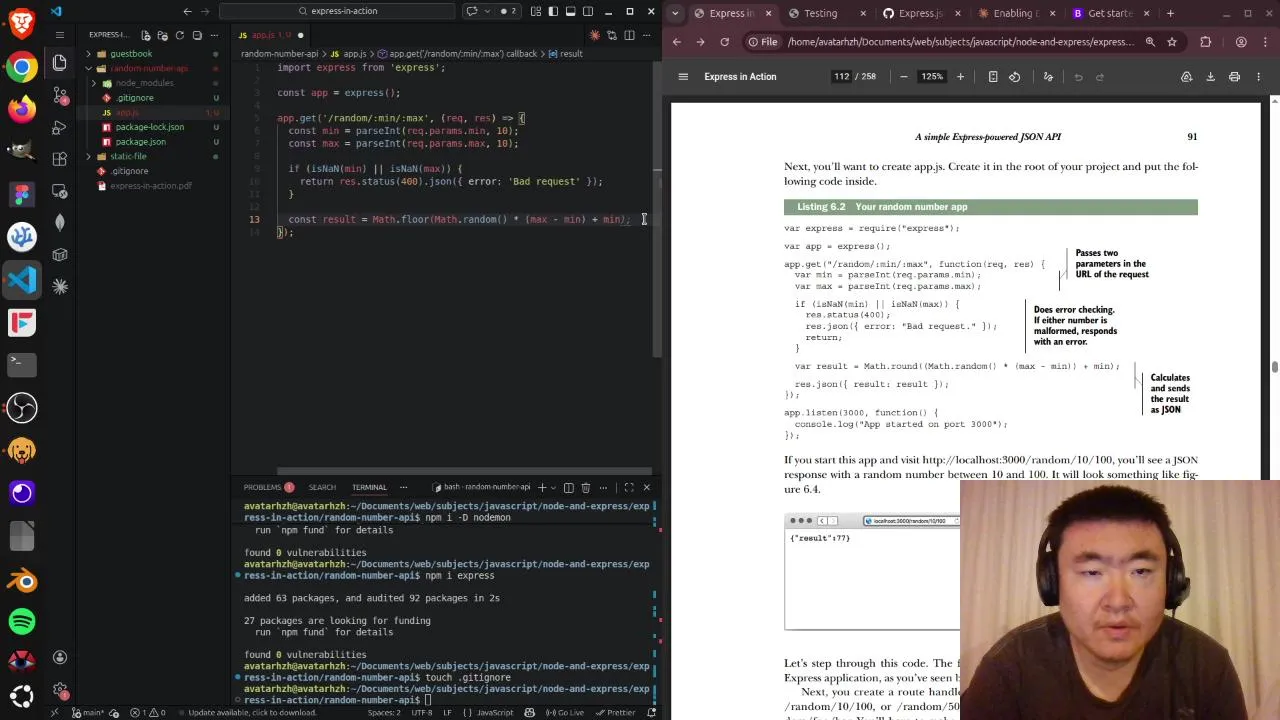Zoom in the PDF with plus button
The height and width of the screenshot is (720, 1280).
click(x=960, y=77)
